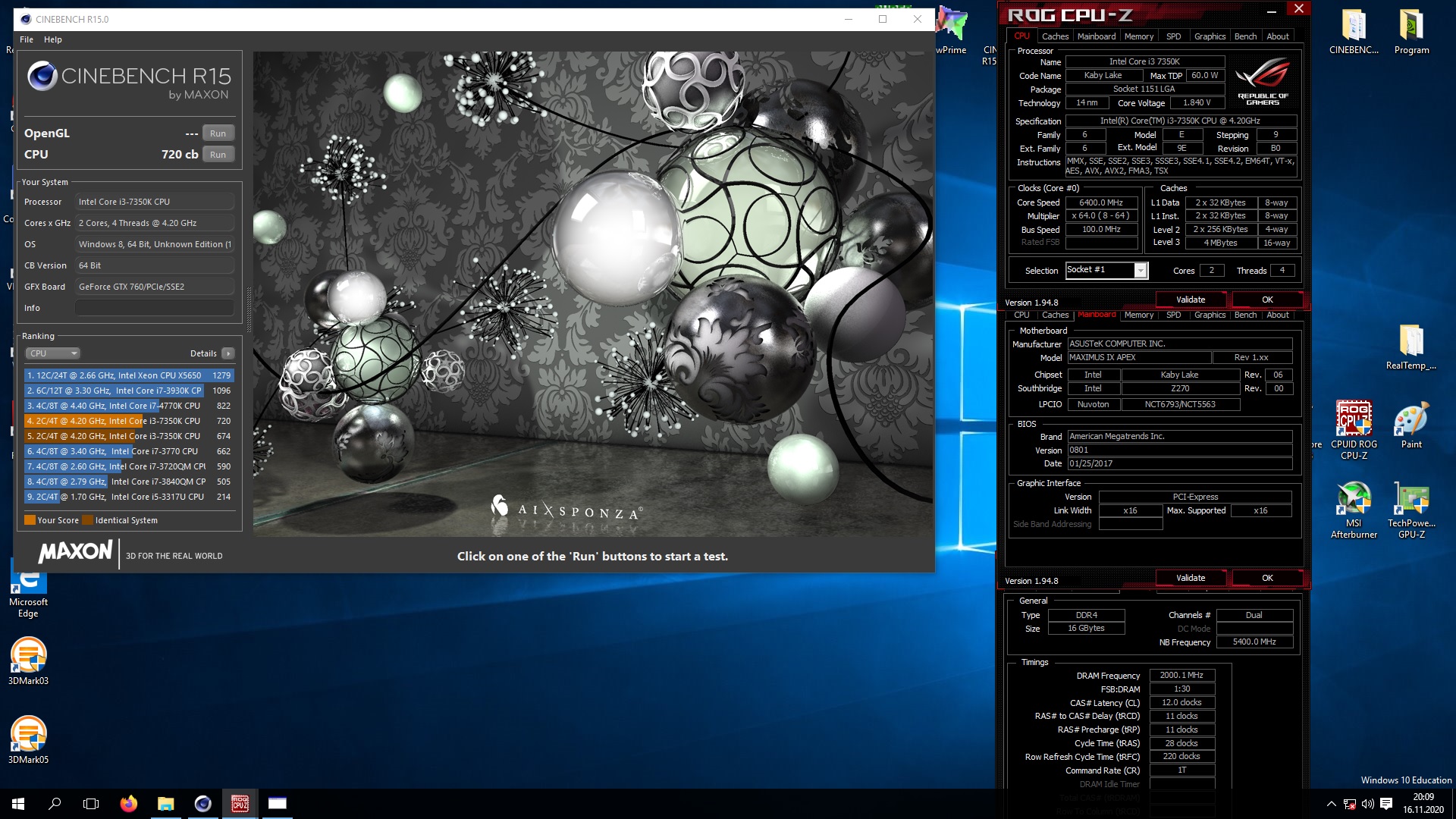Click the rendered AIXSPONZA scene image

click(x=593, y=294)
